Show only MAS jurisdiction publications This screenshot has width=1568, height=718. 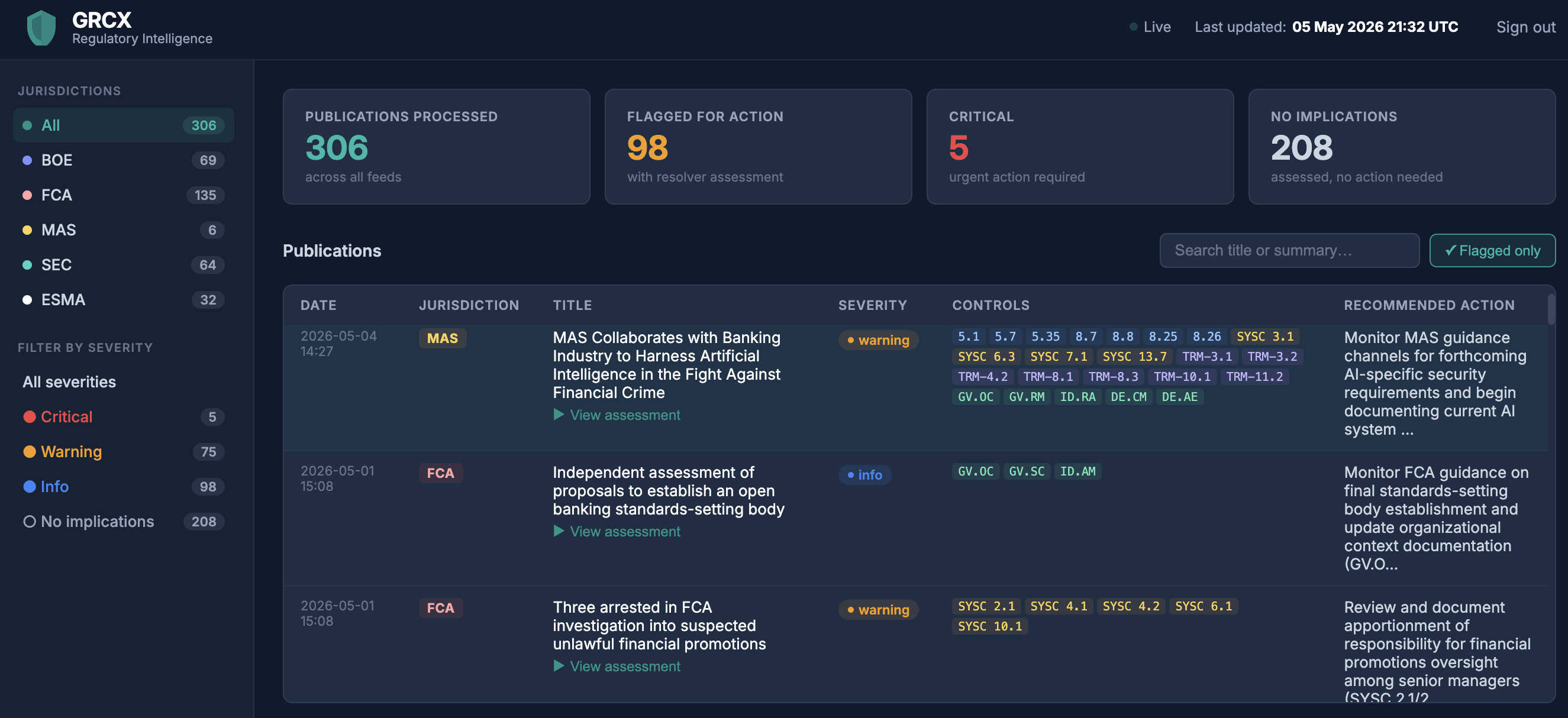point(124,230)
